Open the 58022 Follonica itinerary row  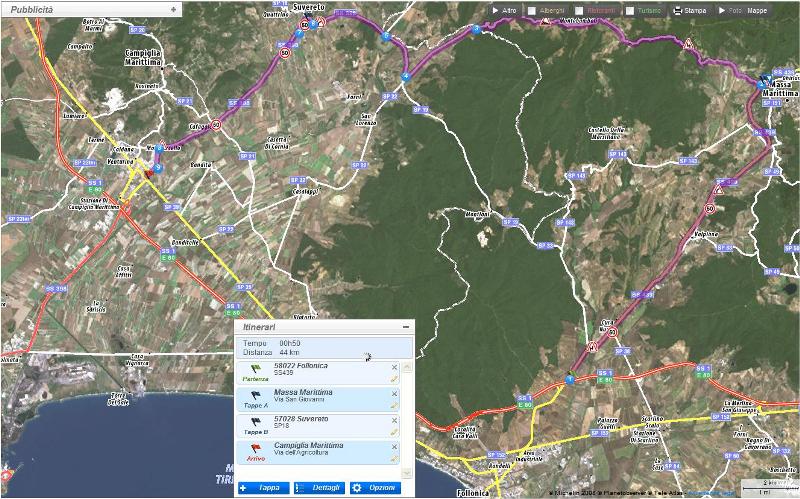[x=318, y=373]
